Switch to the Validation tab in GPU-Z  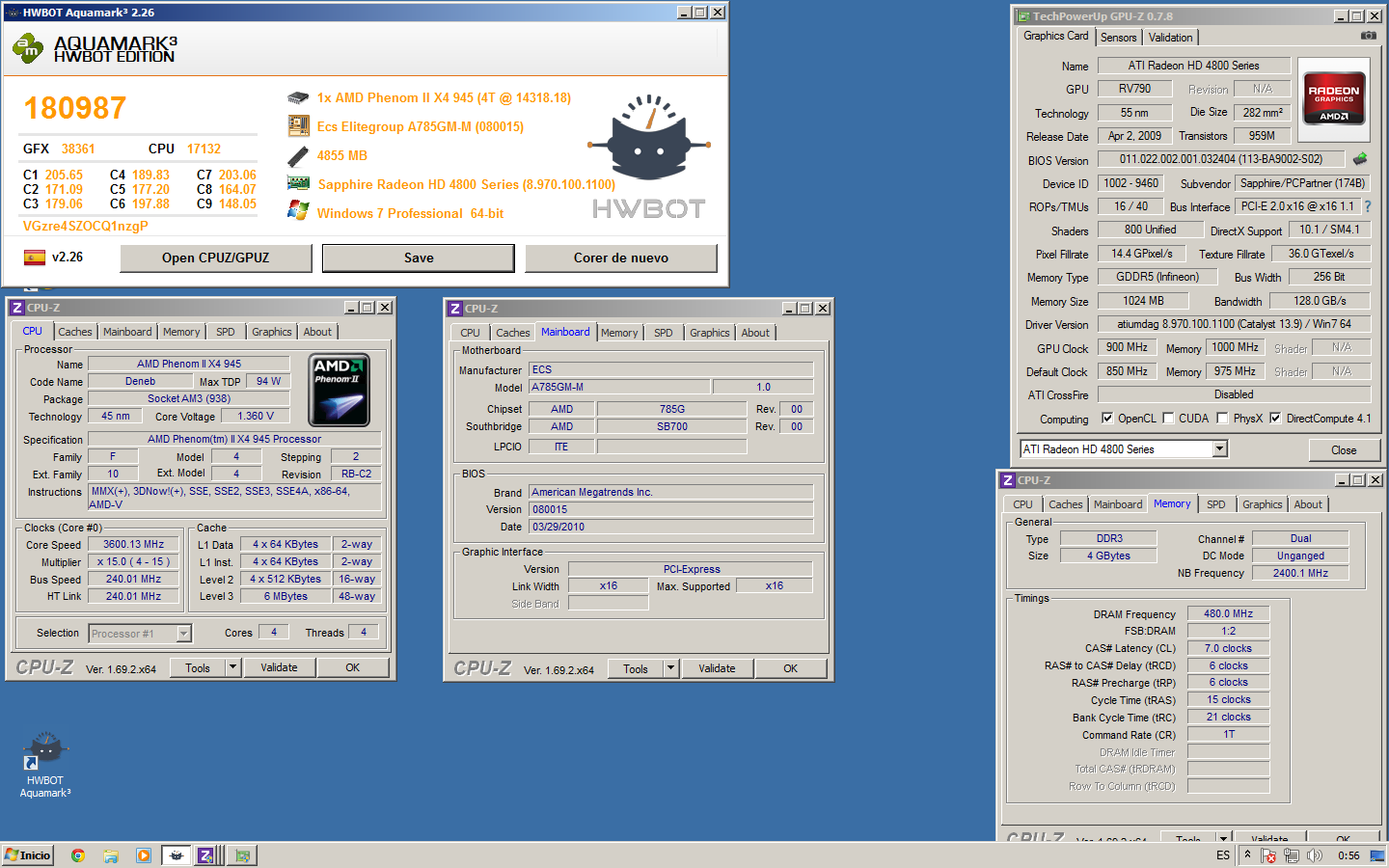tap(1170, 38)
